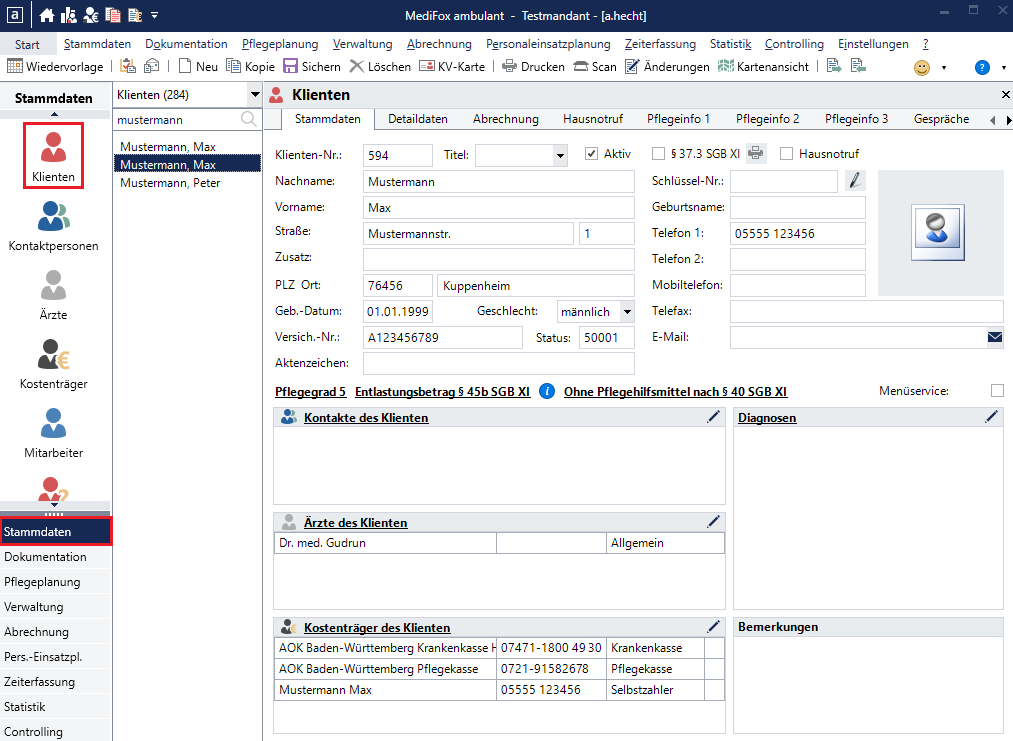Enable the Hausnotruf checkbox
Screen dimensions: 1013x741
[786, 154]
